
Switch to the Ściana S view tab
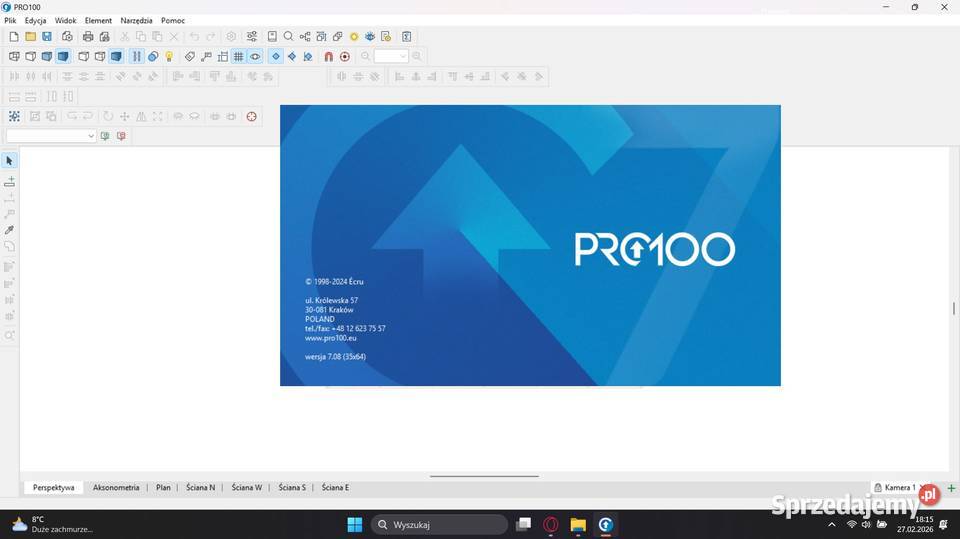click(x=292, y=488)
